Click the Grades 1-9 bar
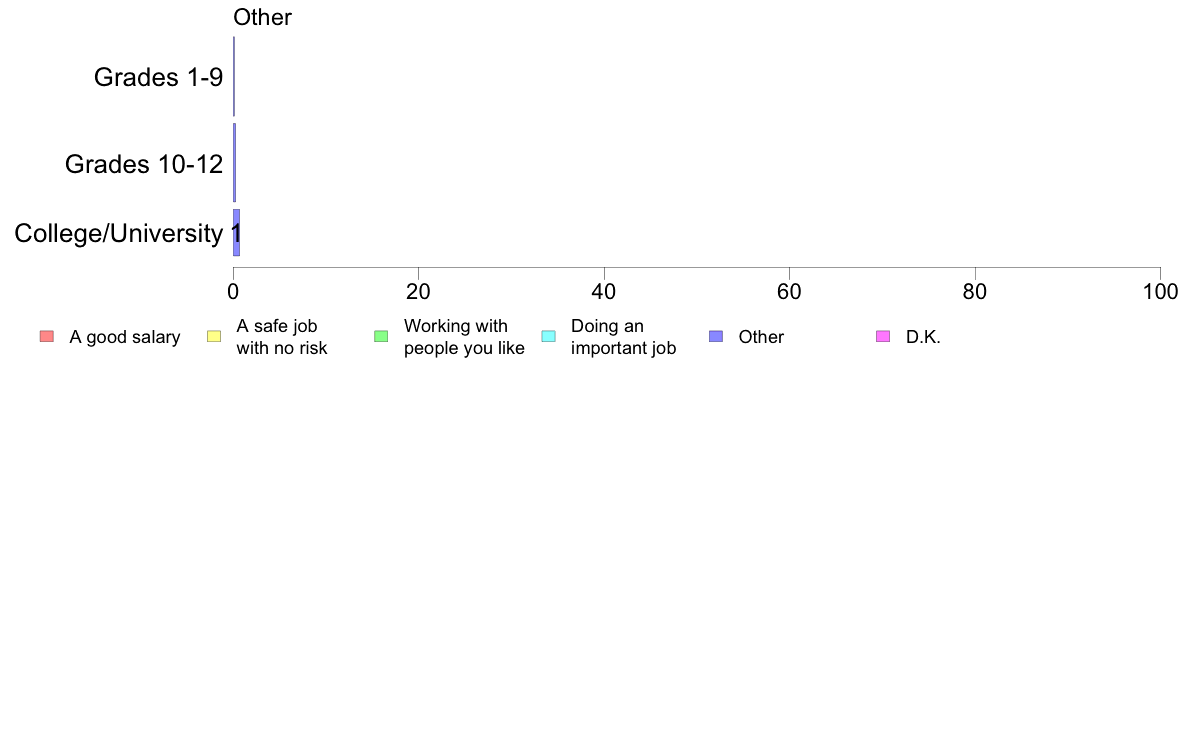 pos(234,77)
